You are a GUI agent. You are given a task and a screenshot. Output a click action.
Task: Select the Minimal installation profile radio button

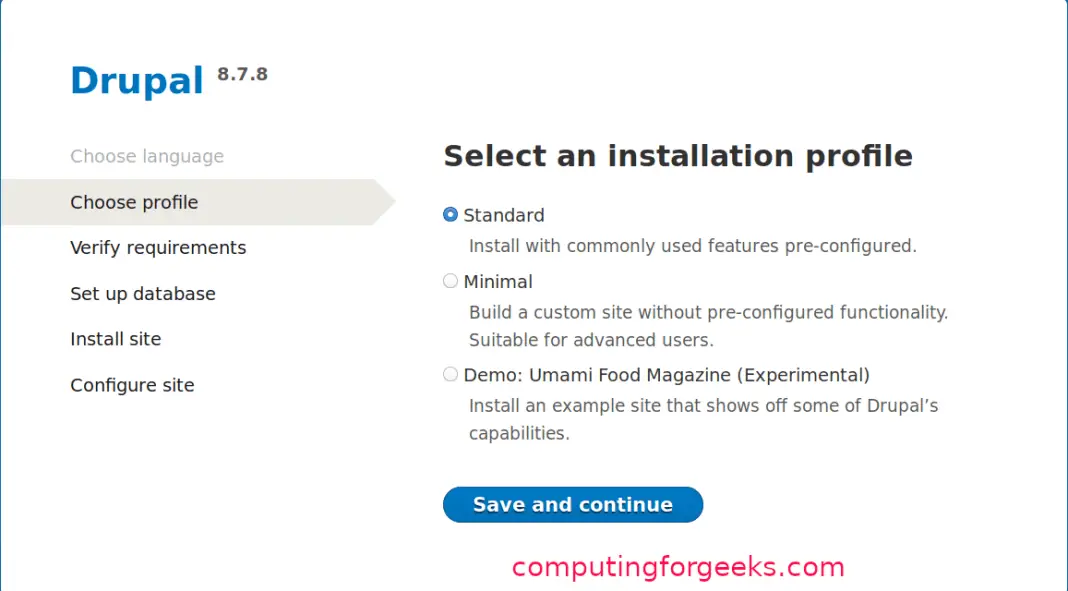click(x=450, y=281)
